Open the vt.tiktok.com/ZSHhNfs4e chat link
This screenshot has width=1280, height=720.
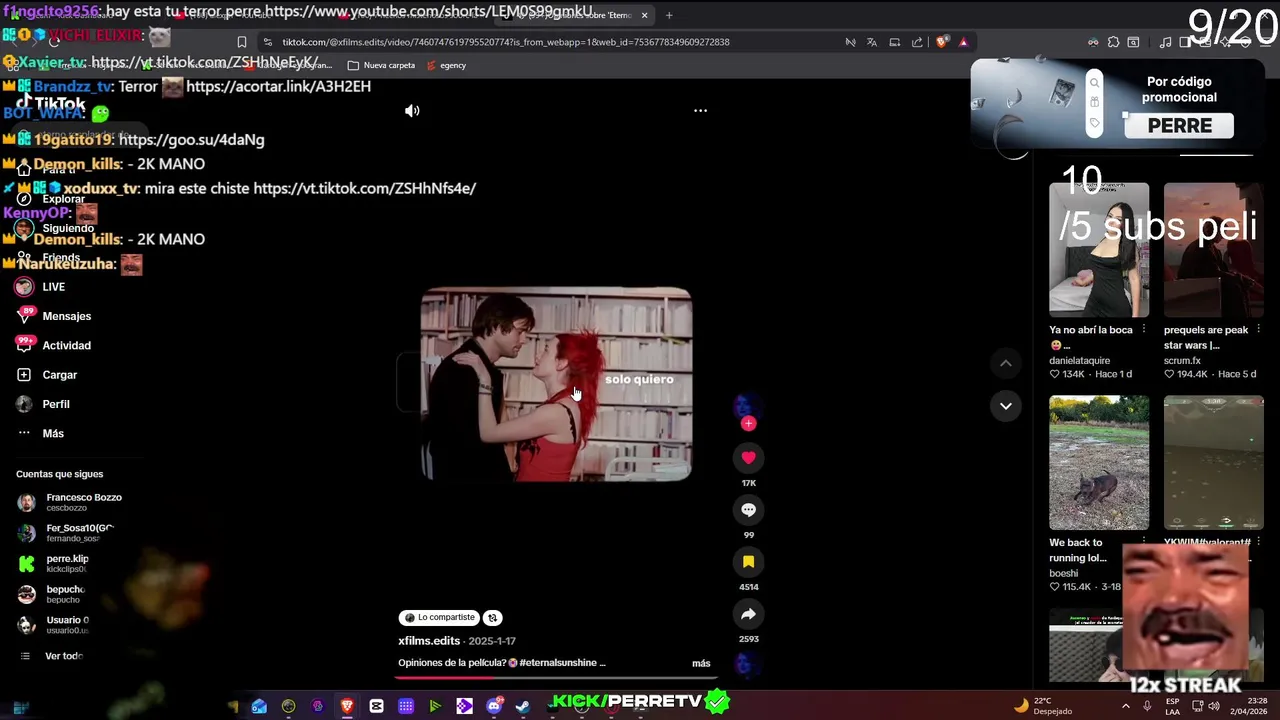point(364,188)
